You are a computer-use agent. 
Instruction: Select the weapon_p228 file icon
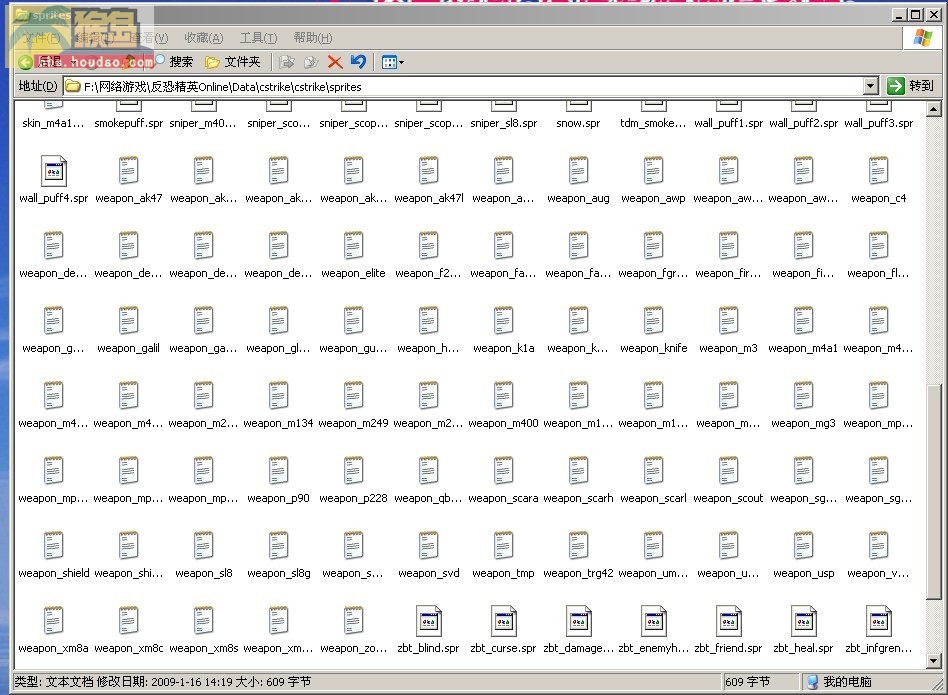click(x=353, y=471)
